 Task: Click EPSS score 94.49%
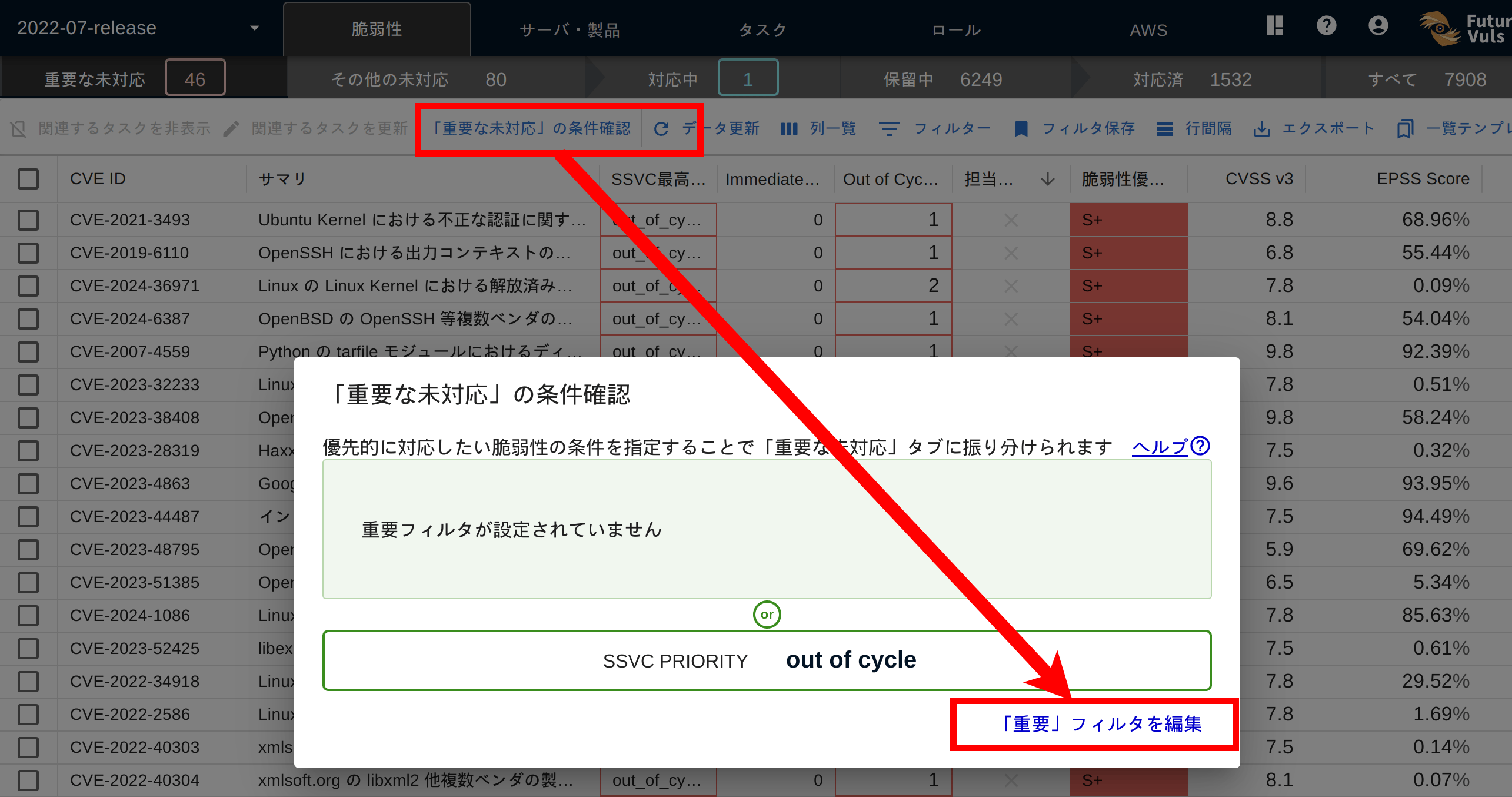pos(1436,517)
